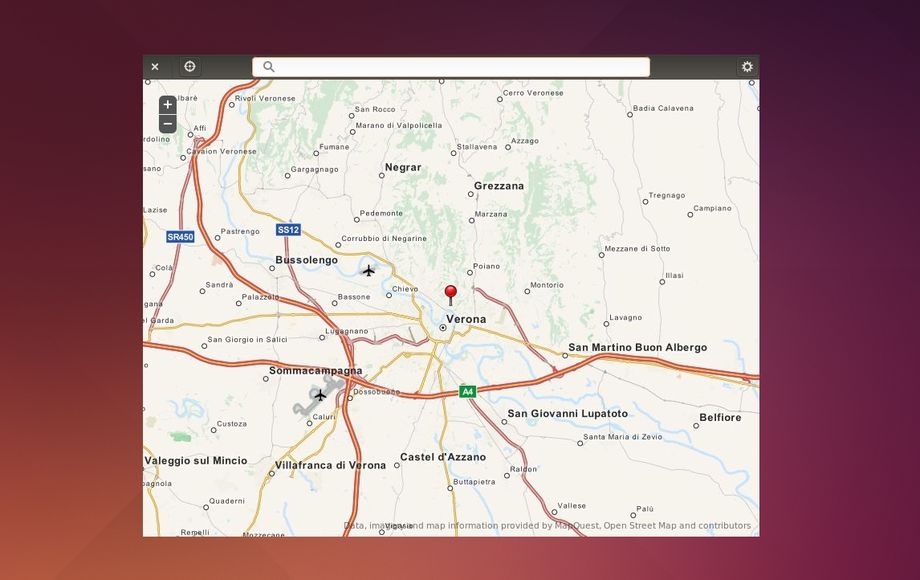Click the SS12 road shield
This screenshot has height=580, width=920.
288,230
